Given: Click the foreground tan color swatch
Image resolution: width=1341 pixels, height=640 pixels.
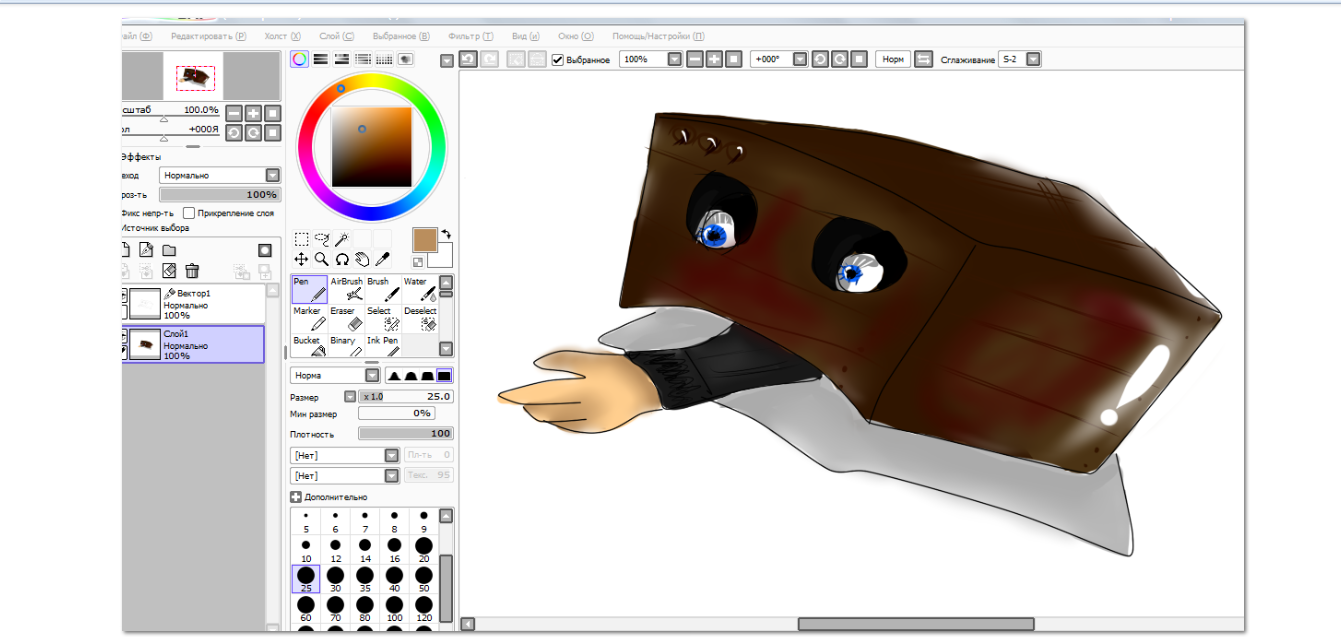Looking at the screenshot, I should click(424, 240).
